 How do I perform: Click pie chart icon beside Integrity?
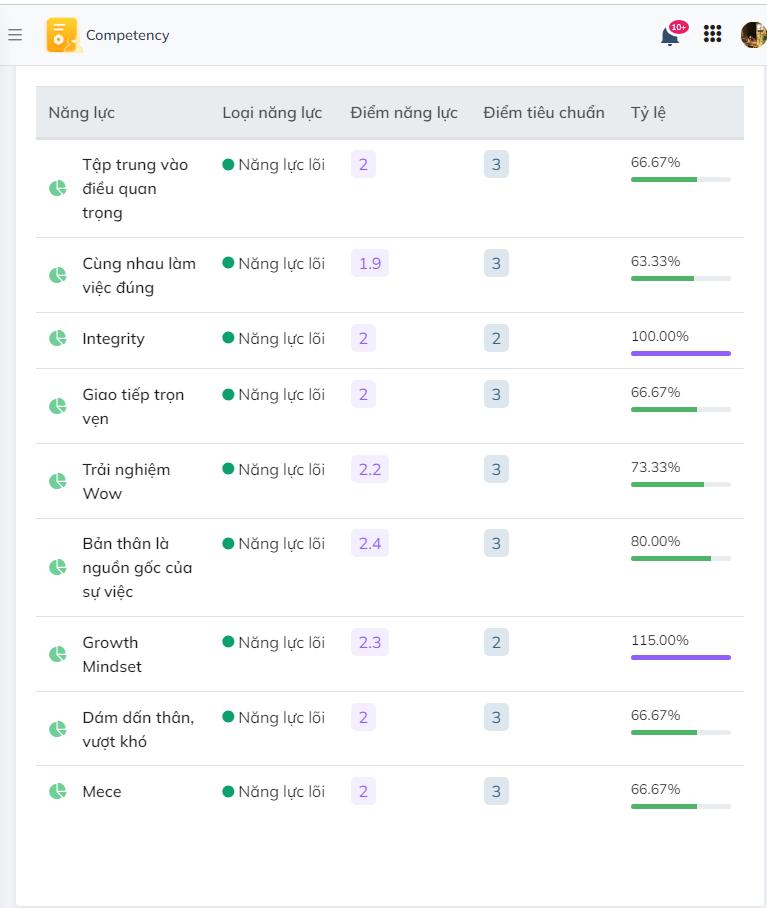tap(58, 339)
